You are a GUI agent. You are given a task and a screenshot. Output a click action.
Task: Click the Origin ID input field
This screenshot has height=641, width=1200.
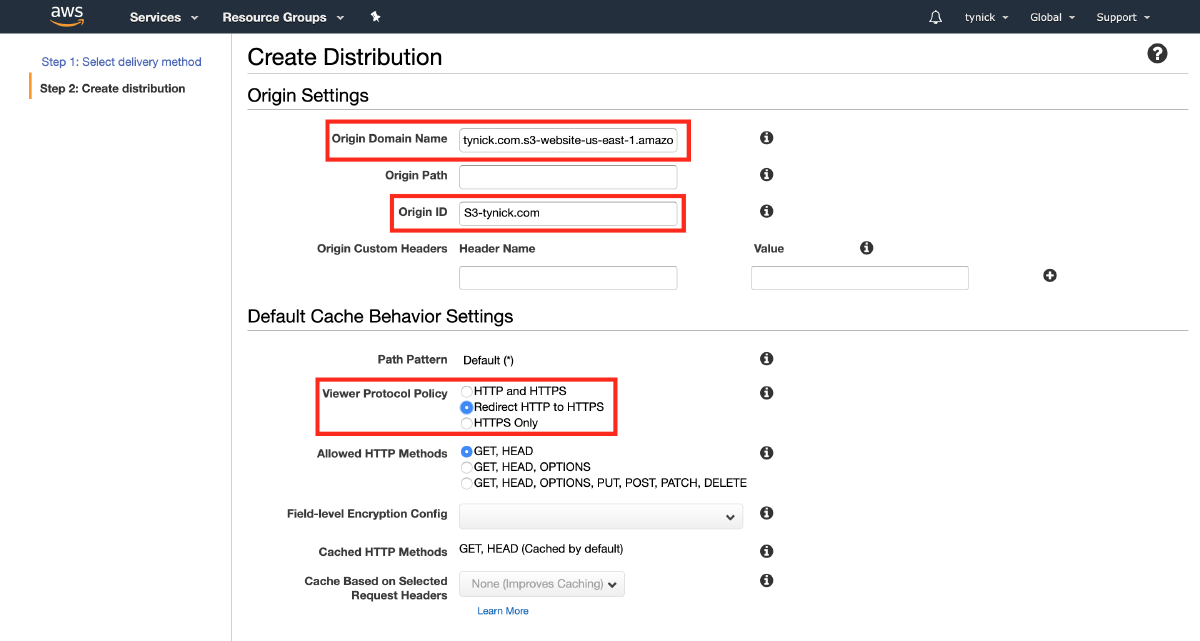coord(568,213)
